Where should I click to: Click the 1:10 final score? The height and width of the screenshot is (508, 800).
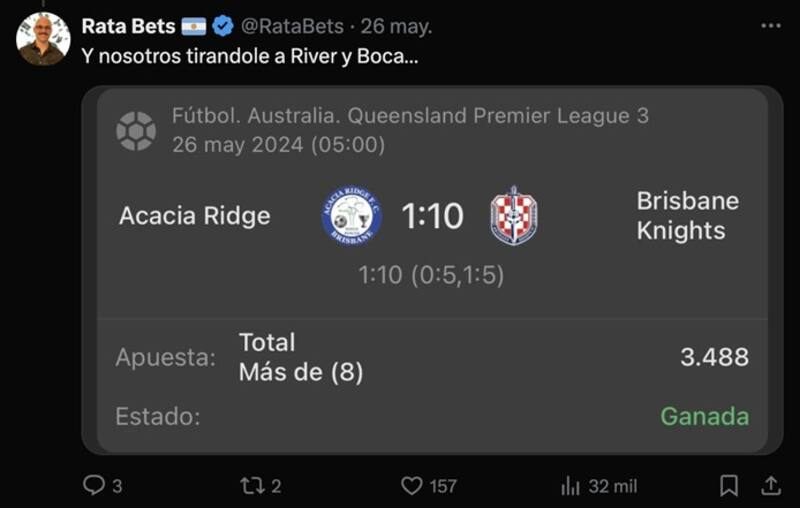coord(432,215)
